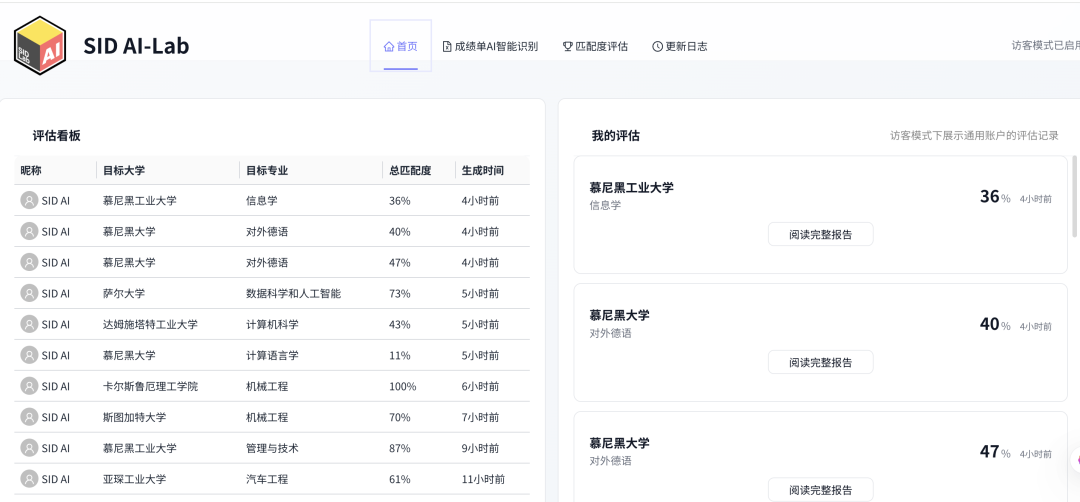
Task: Click the avatar in the 达姆施塔特工业大学 row
Action: point(29,324)
